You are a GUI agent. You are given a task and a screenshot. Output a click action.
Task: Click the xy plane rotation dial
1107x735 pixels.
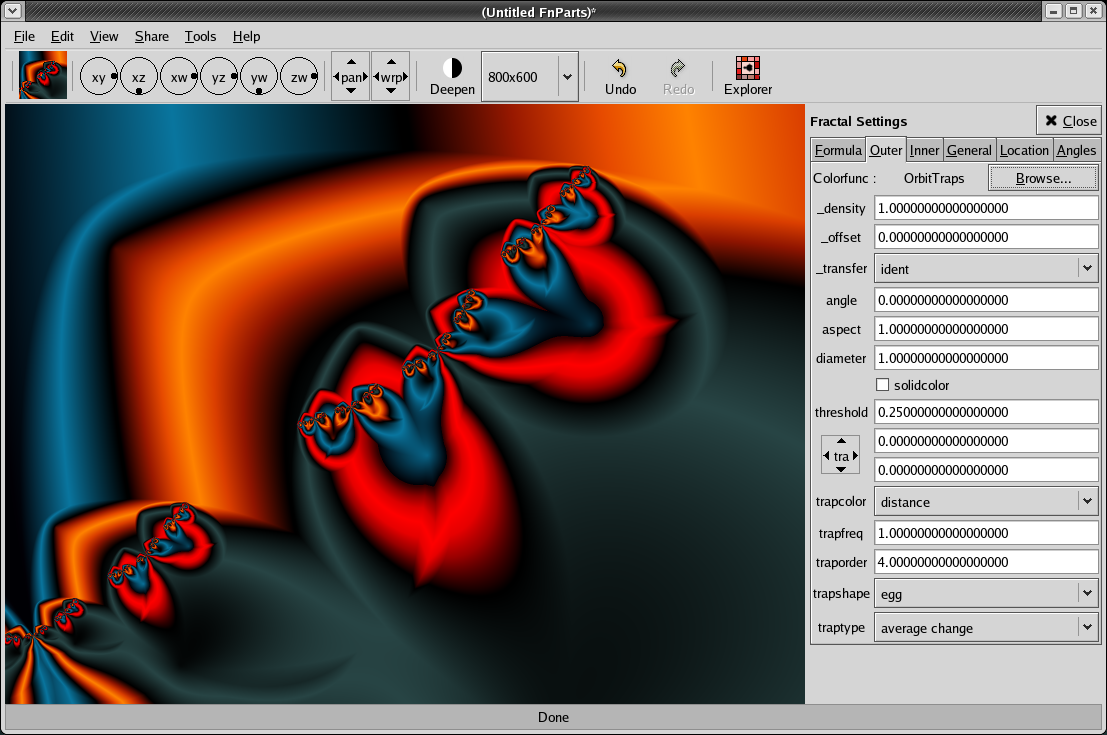98,77
